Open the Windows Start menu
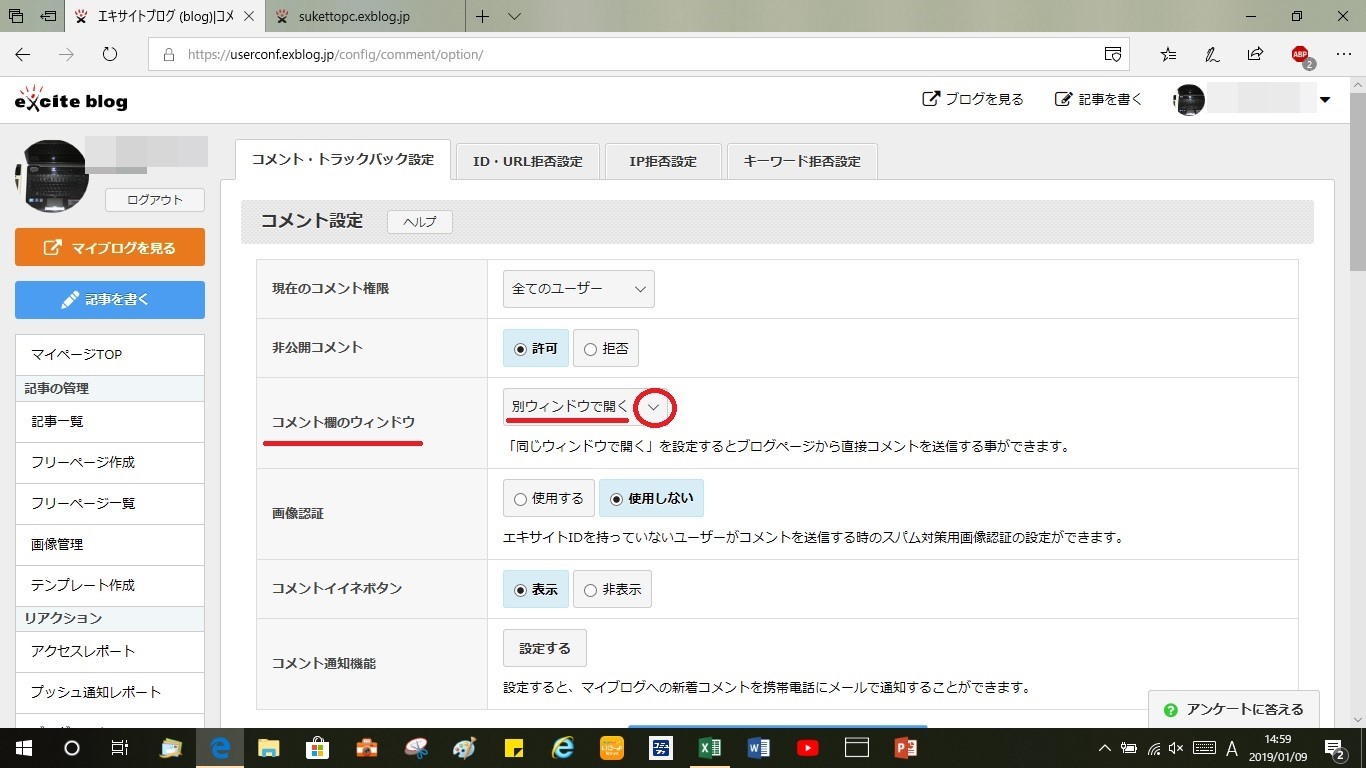This screenshot has height=768, width=1366. pyautogui.click(x=23, y=747)
